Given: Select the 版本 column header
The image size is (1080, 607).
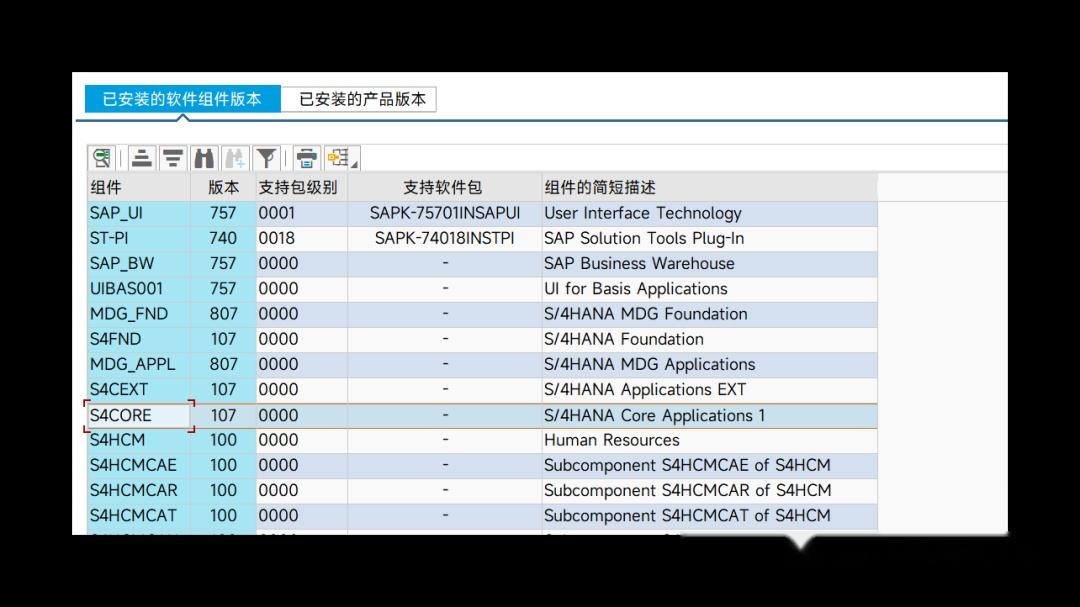Looking at the screenshot, I should point(223,187).
